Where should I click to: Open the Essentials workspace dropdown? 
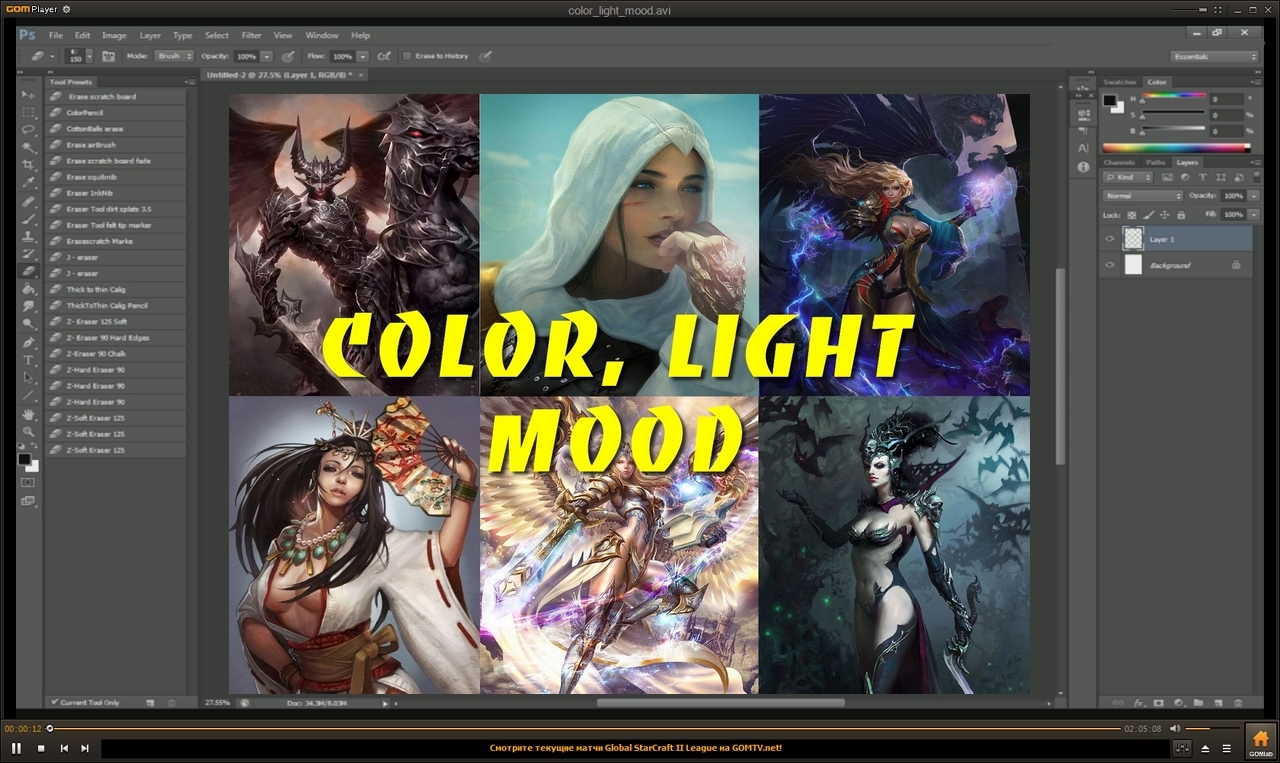point(1214,57)
